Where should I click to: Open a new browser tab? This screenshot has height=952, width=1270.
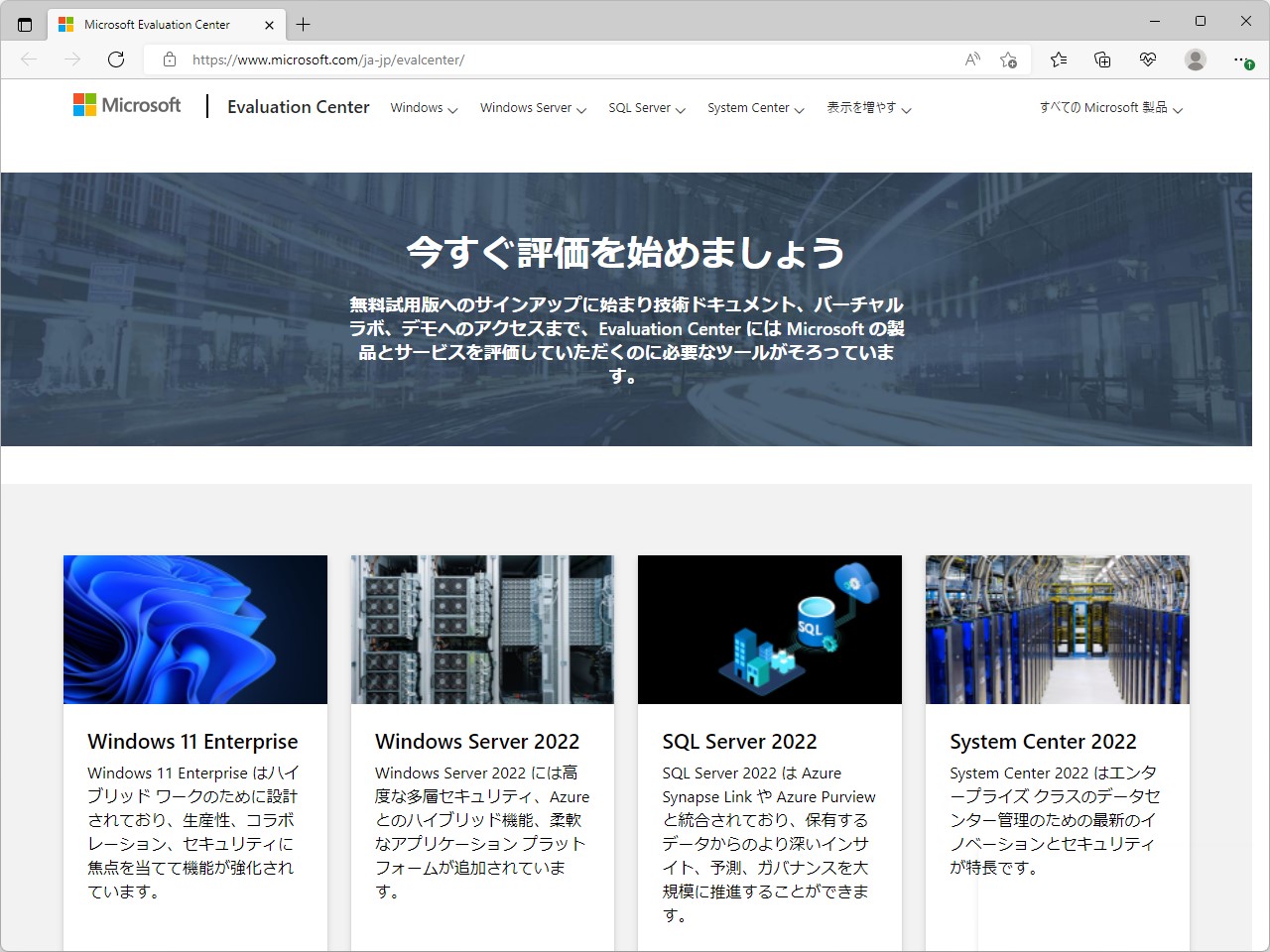coord(304,24)
